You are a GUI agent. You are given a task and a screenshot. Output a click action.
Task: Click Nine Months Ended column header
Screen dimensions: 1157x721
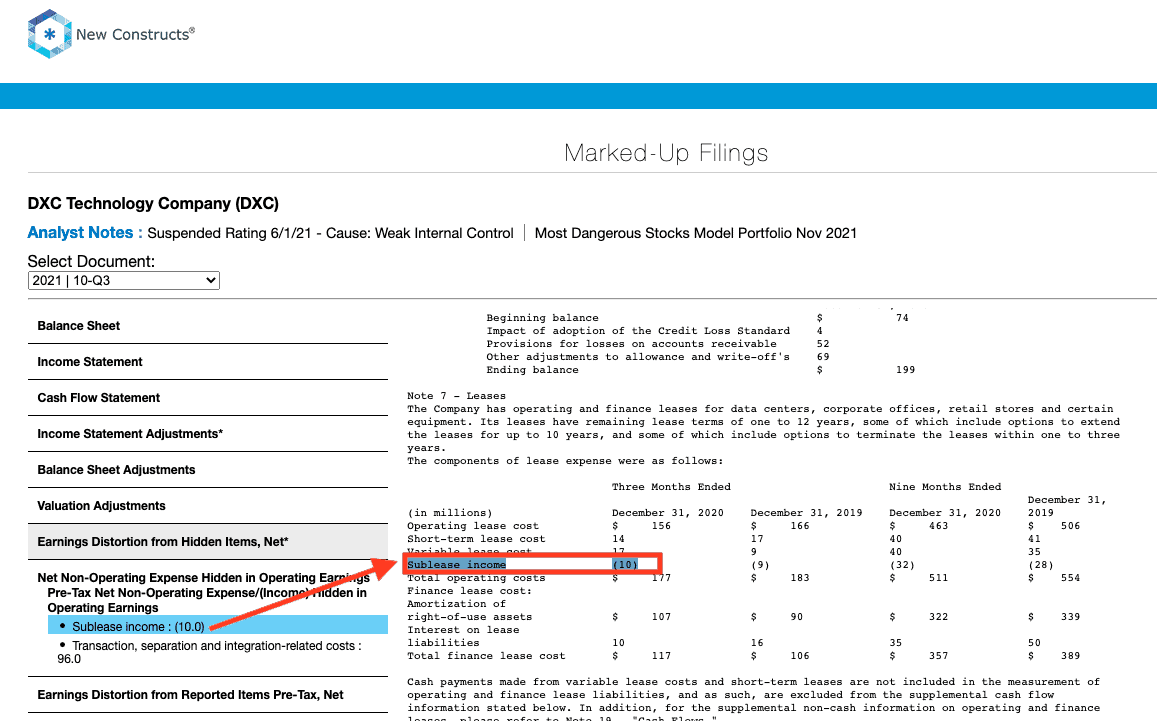[944, 487]
